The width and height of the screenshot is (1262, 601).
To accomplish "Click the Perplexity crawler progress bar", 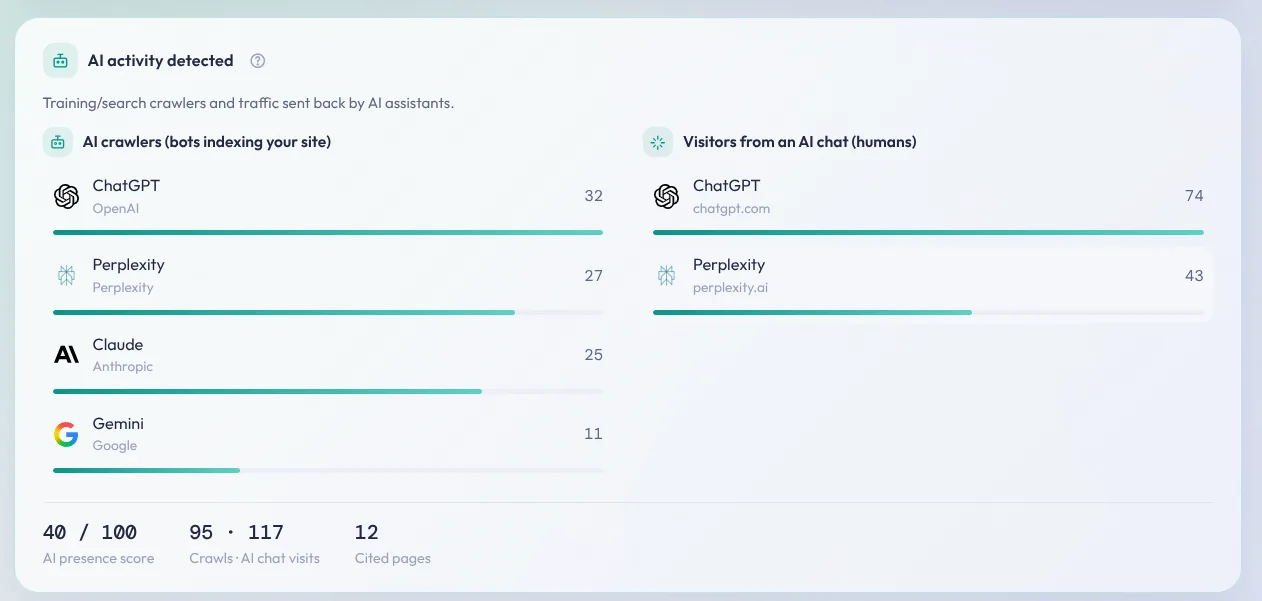I will coord(328,312).
